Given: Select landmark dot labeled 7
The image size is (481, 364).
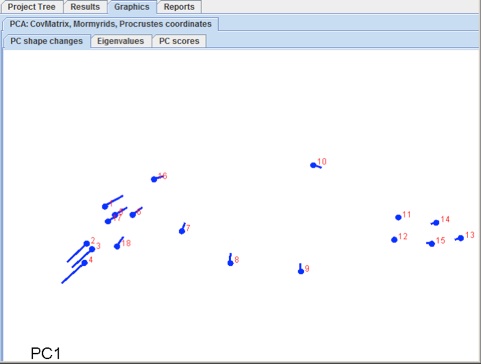Looking at the screenshot, I should click(x=182, y=231).
